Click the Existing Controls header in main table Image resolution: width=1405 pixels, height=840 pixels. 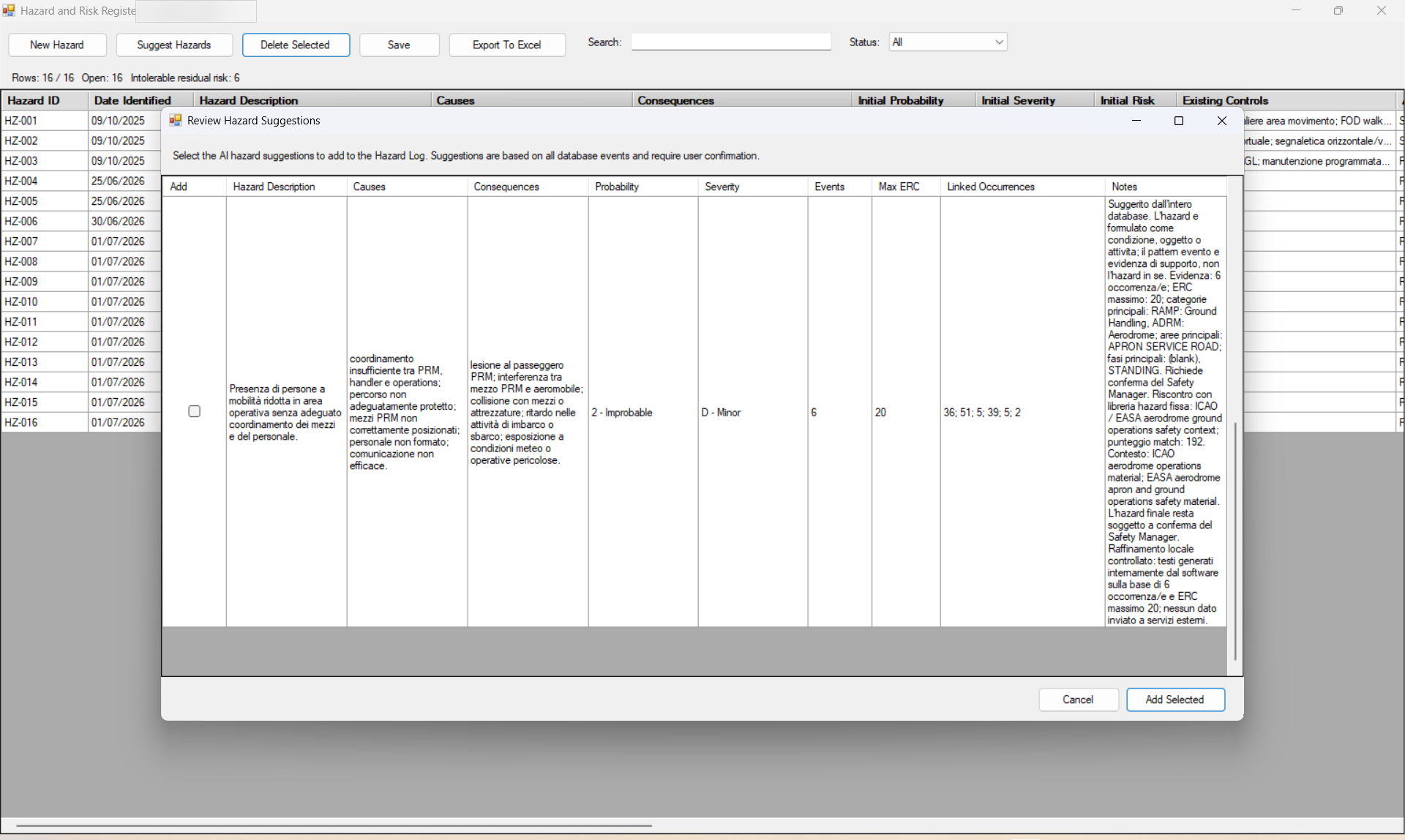[1286, 100]
